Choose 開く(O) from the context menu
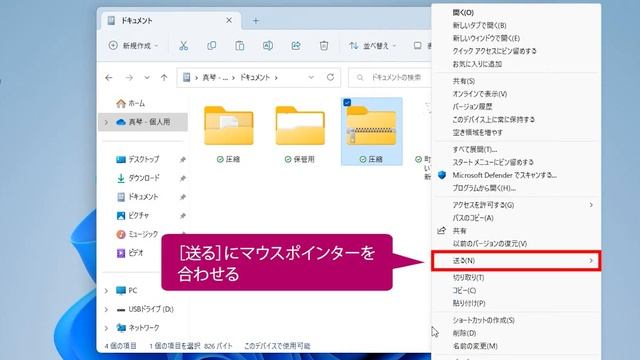This screenshot has width=640, height=360. pyautogui.click(x=463, y=13)
